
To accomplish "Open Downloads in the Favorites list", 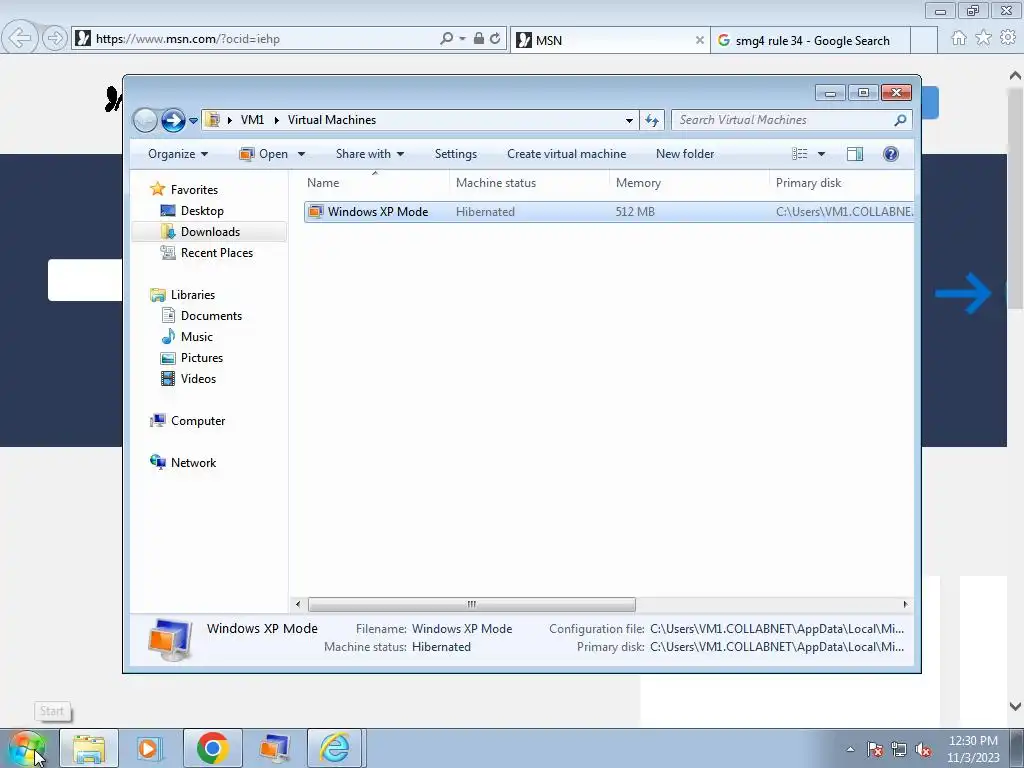I will tap(210, 232).
